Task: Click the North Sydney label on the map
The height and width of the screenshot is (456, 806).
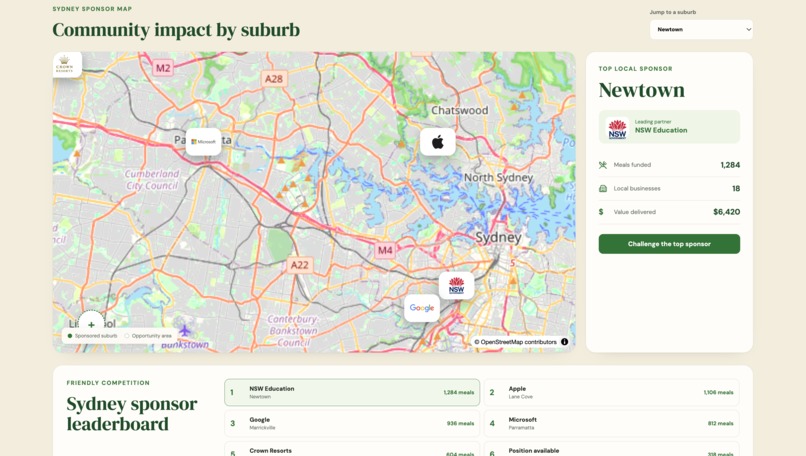Action: pyautogui.click(x=498, y=178)
